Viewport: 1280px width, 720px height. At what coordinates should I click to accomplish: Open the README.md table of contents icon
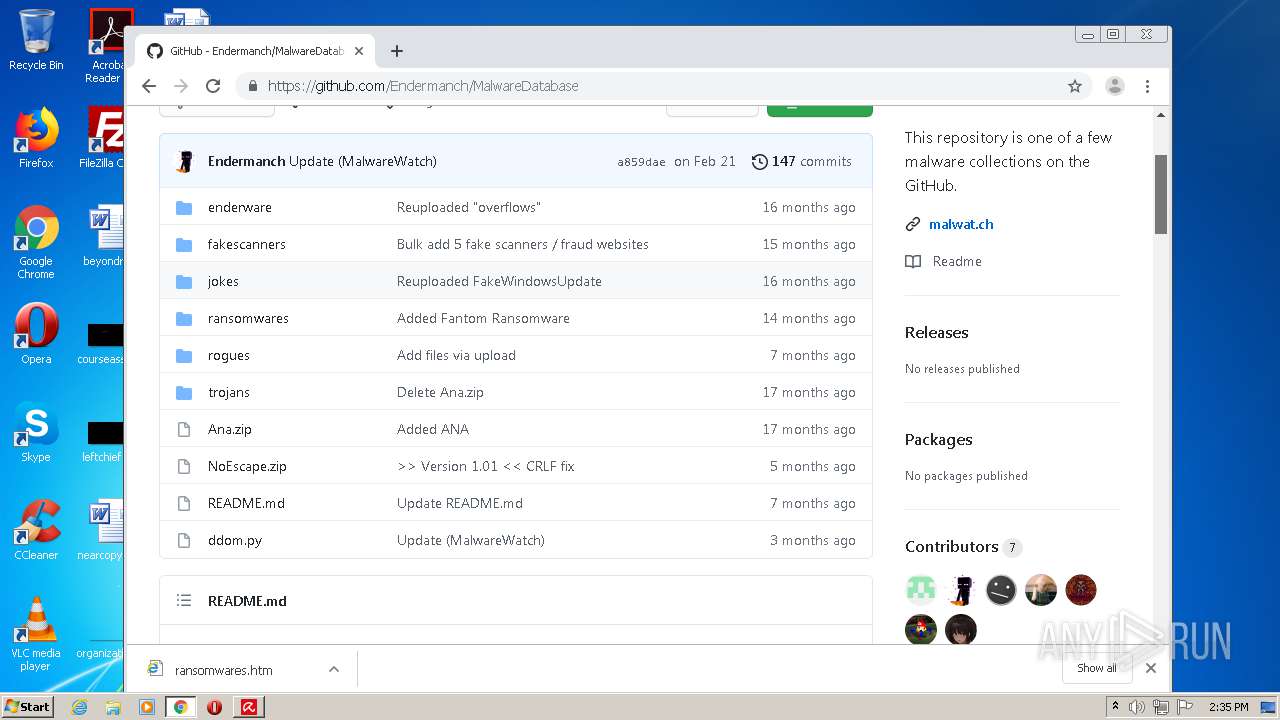pos(184,600)
